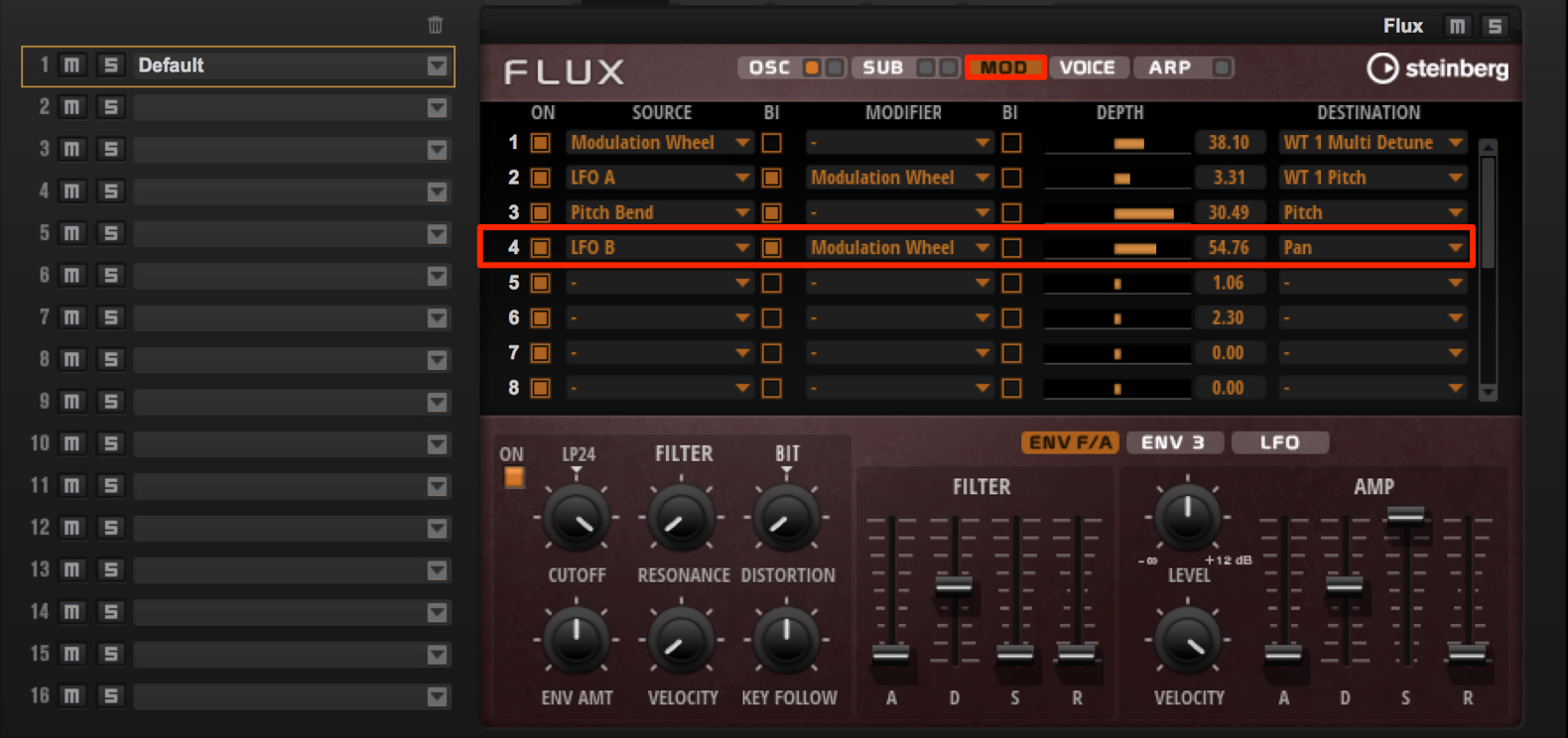Solo slot 7
The height and width of the screenshot is (738, 1568).
(x=110, y=317)
